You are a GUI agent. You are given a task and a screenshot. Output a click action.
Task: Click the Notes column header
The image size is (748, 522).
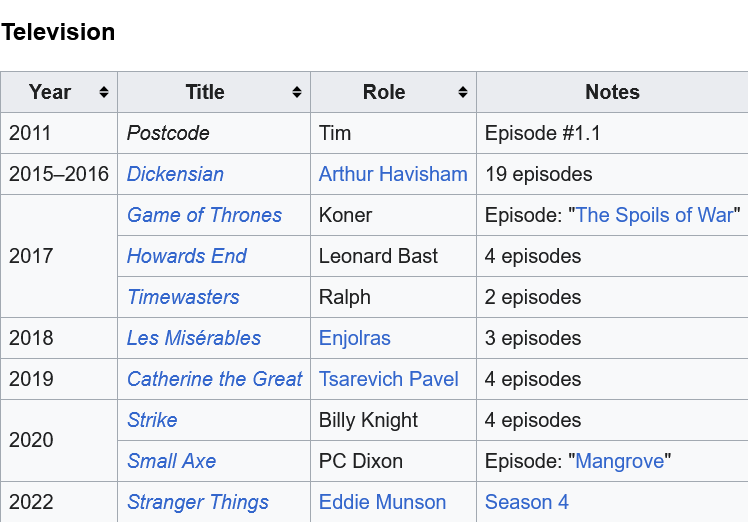612,92
